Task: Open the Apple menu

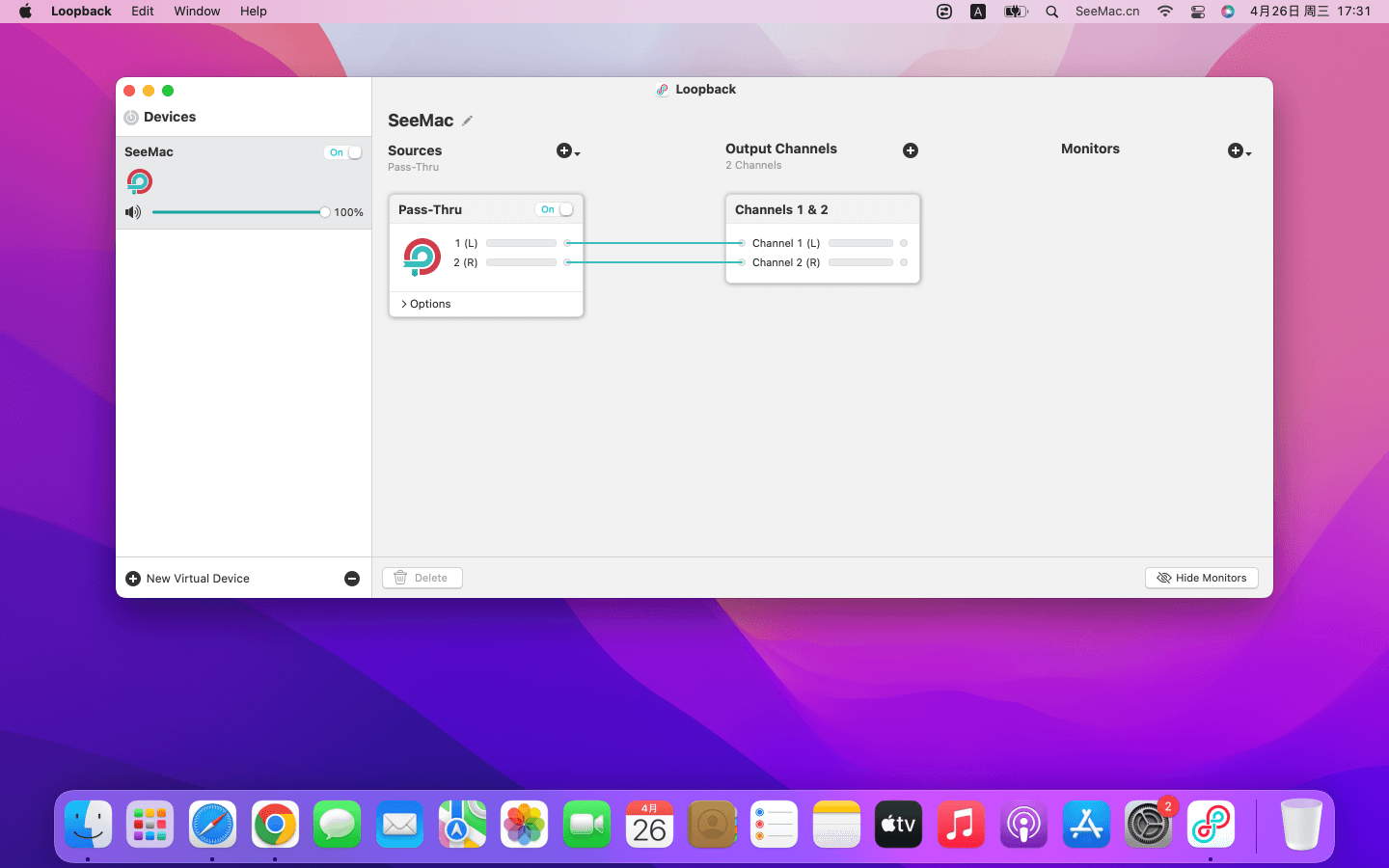Action: pos(25,12)
